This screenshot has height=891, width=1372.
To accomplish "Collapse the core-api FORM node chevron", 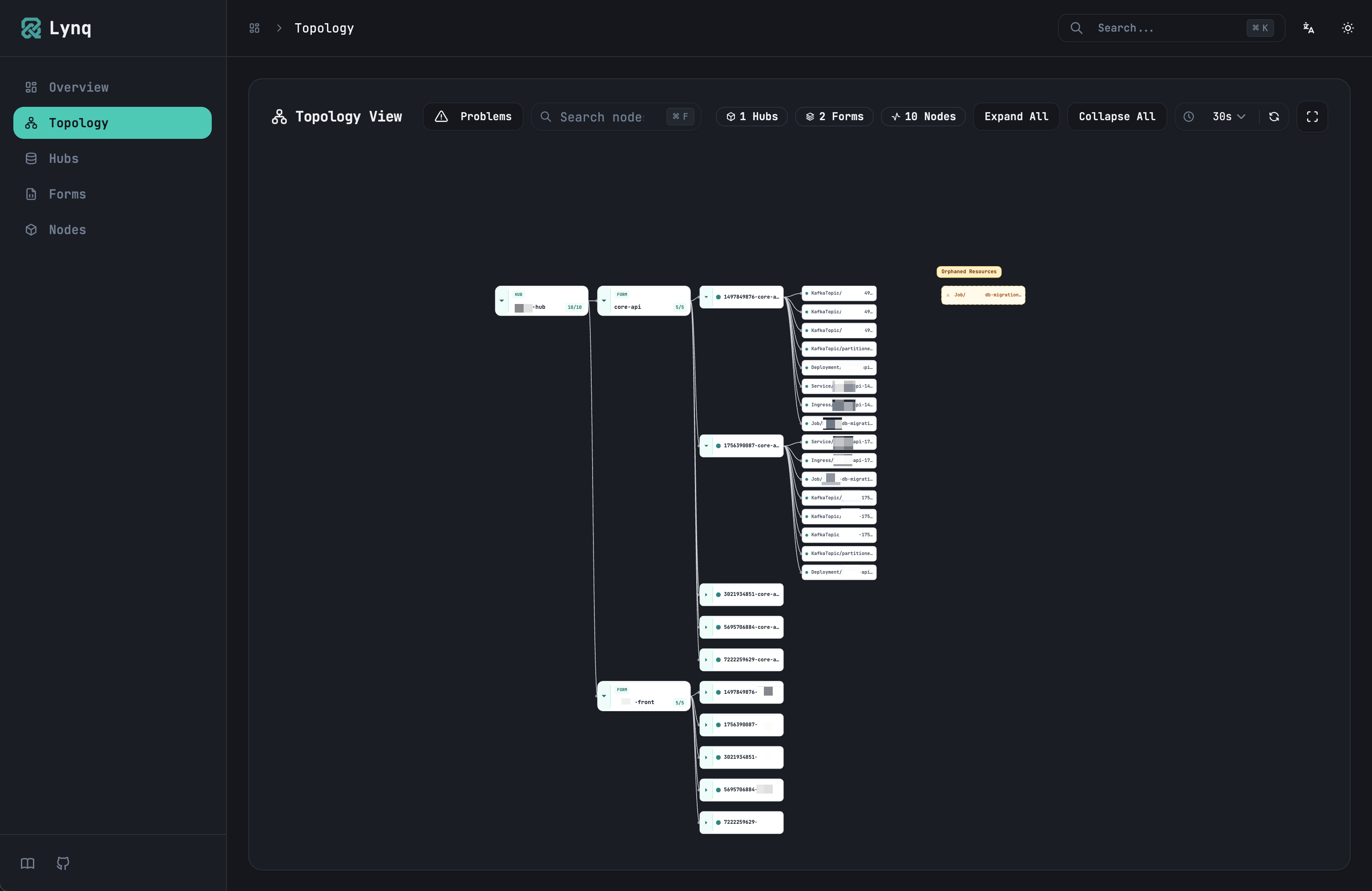I will (x=604, y=300).
